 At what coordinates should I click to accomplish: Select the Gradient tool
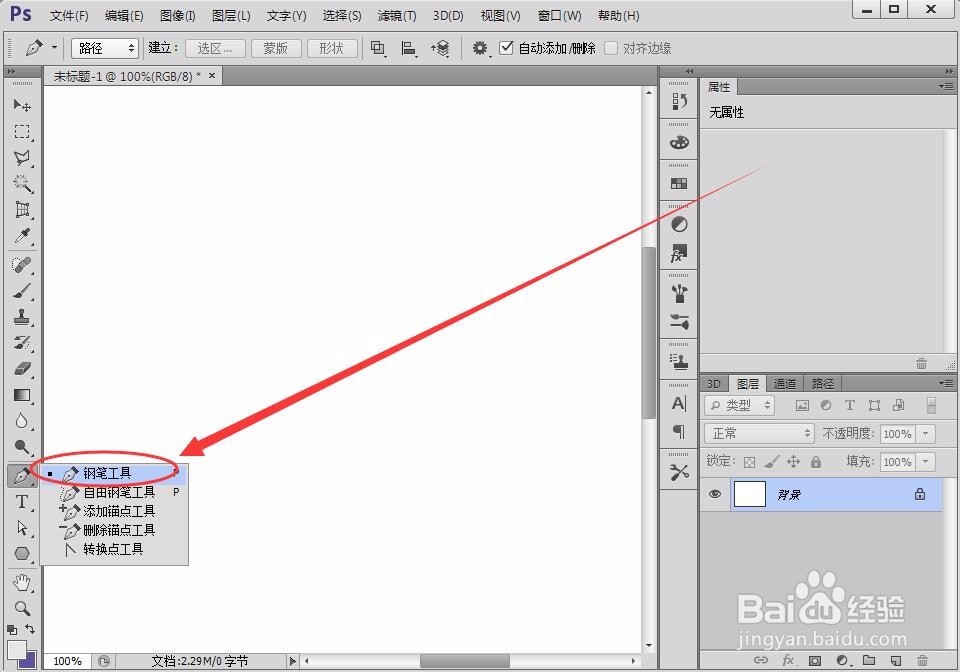coord(22,395)
